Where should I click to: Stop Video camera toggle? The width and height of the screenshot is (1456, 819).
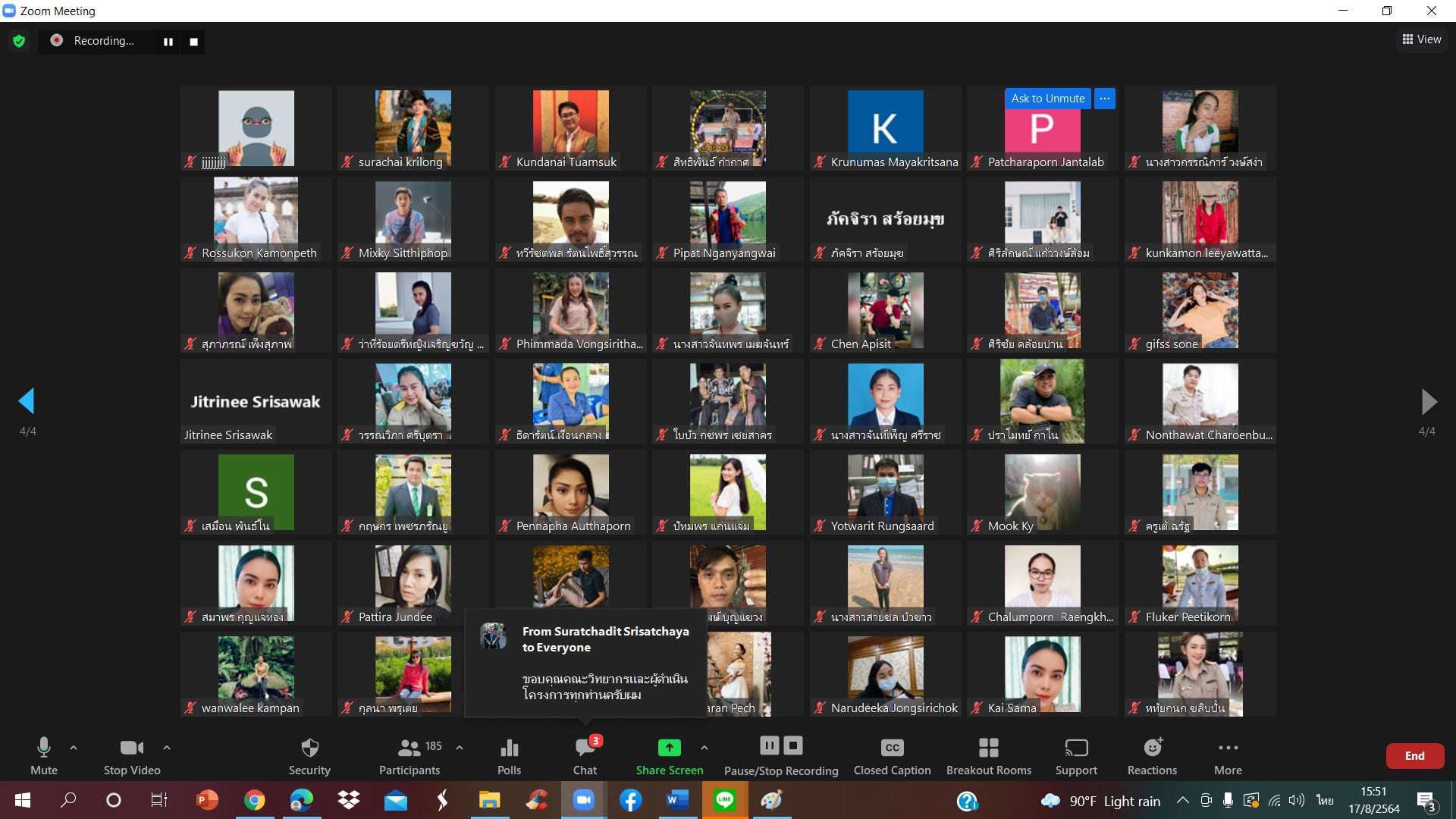point(132,756)
